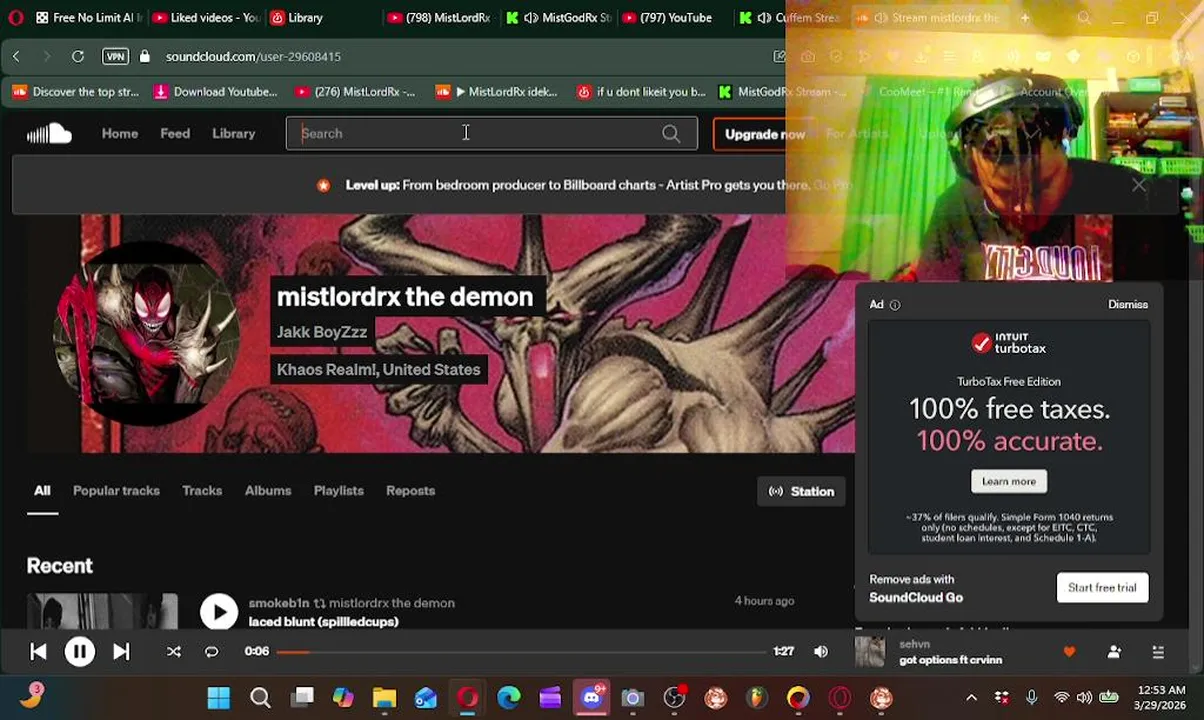The height and width of the screenshot is (720, 1204).
Task: Skip to next track
Action: (121, 652)
